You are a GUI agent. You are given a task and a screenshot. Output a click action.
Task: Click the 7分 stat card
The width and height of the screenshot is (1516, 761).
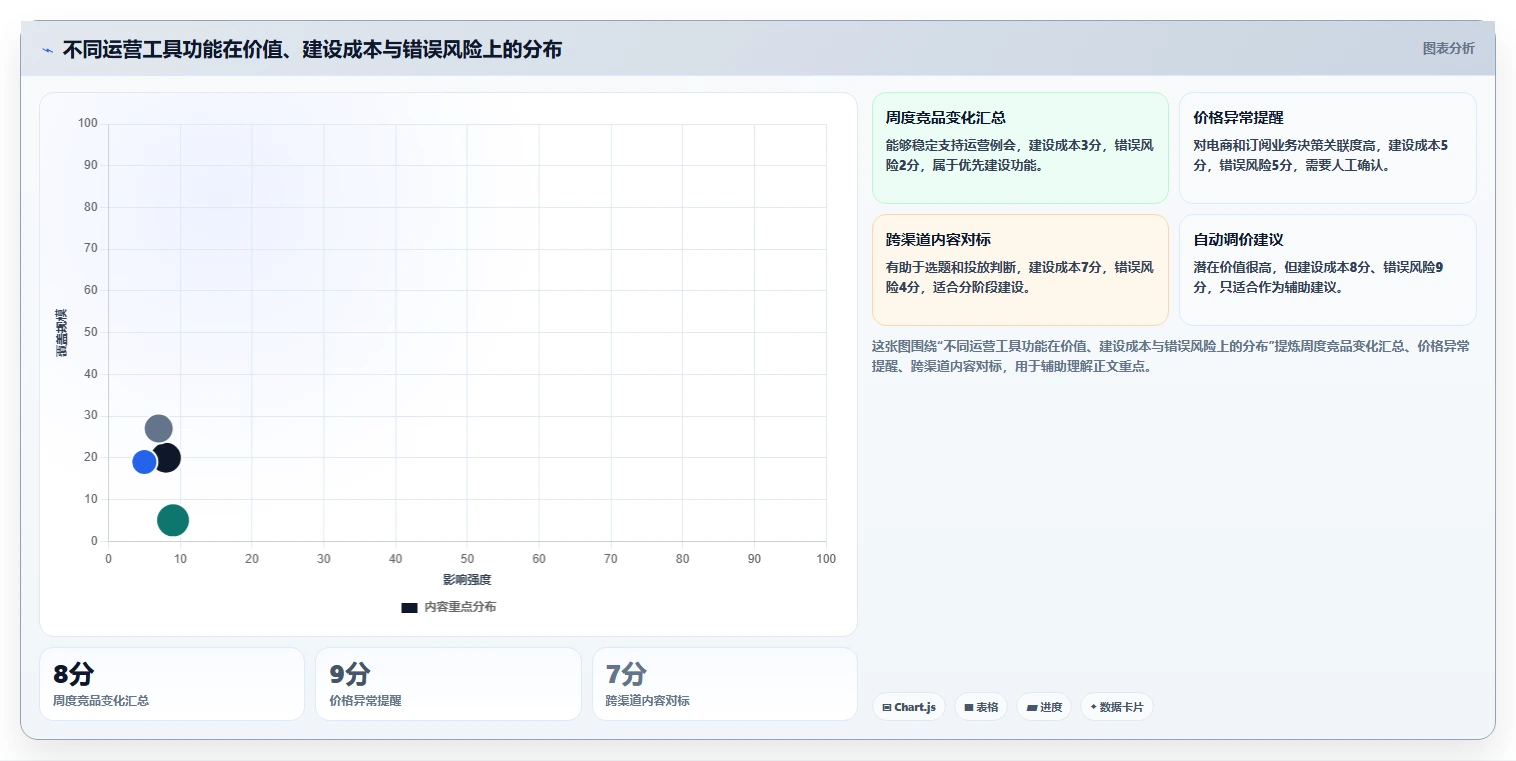725,684
